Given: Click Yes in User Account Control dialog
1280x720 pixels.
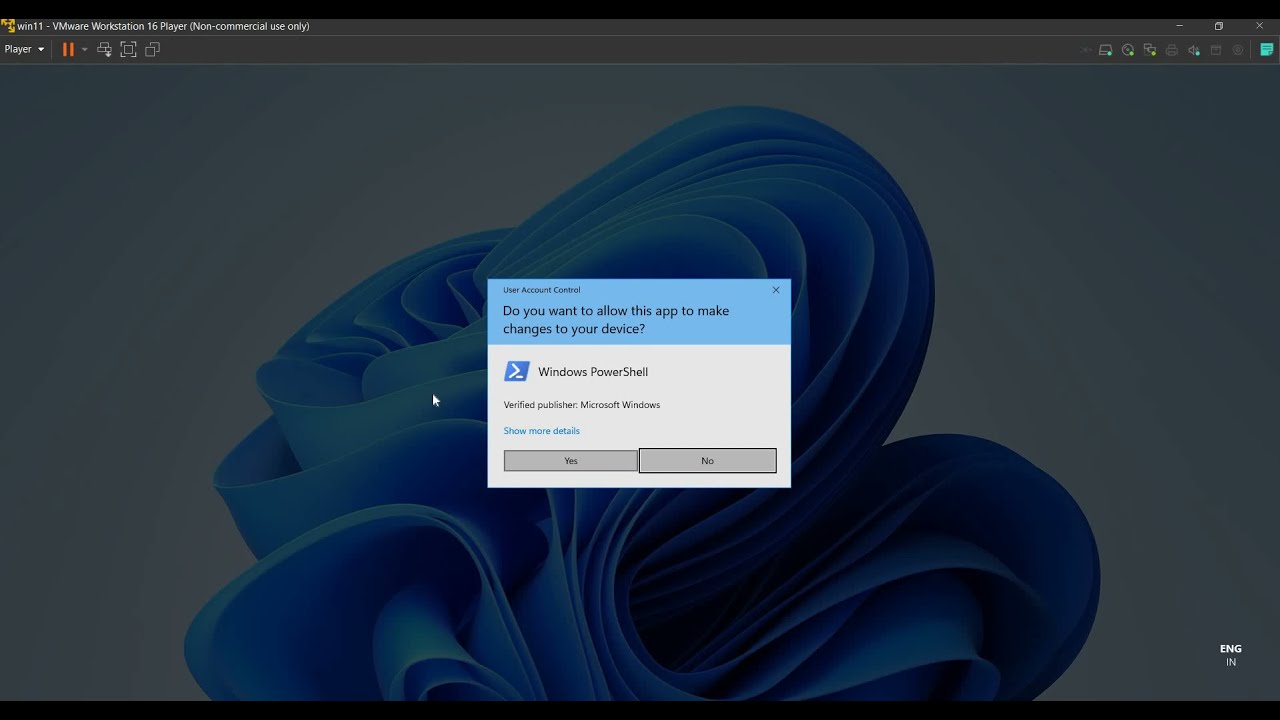Looking at the screenshot, I should click(571, 460).
